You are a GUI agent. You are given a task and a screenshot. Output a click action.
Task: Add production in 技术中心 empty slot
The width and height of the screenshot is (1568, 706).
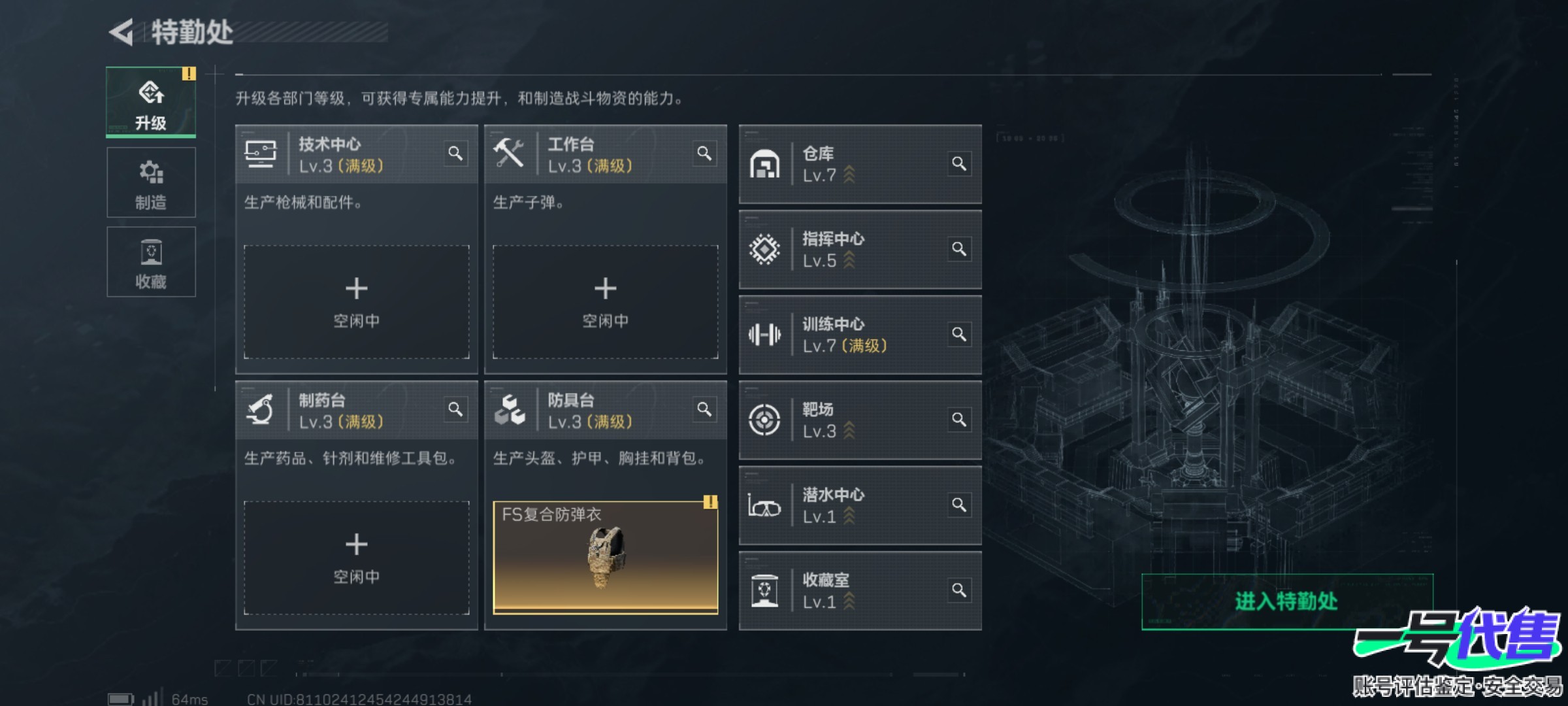357,302
